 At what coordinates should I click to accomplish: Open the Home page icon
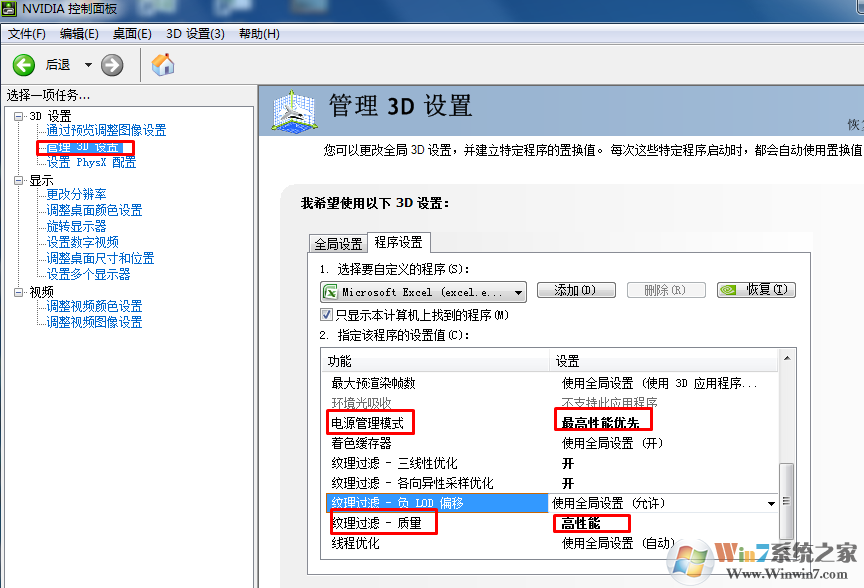point(163,64)
